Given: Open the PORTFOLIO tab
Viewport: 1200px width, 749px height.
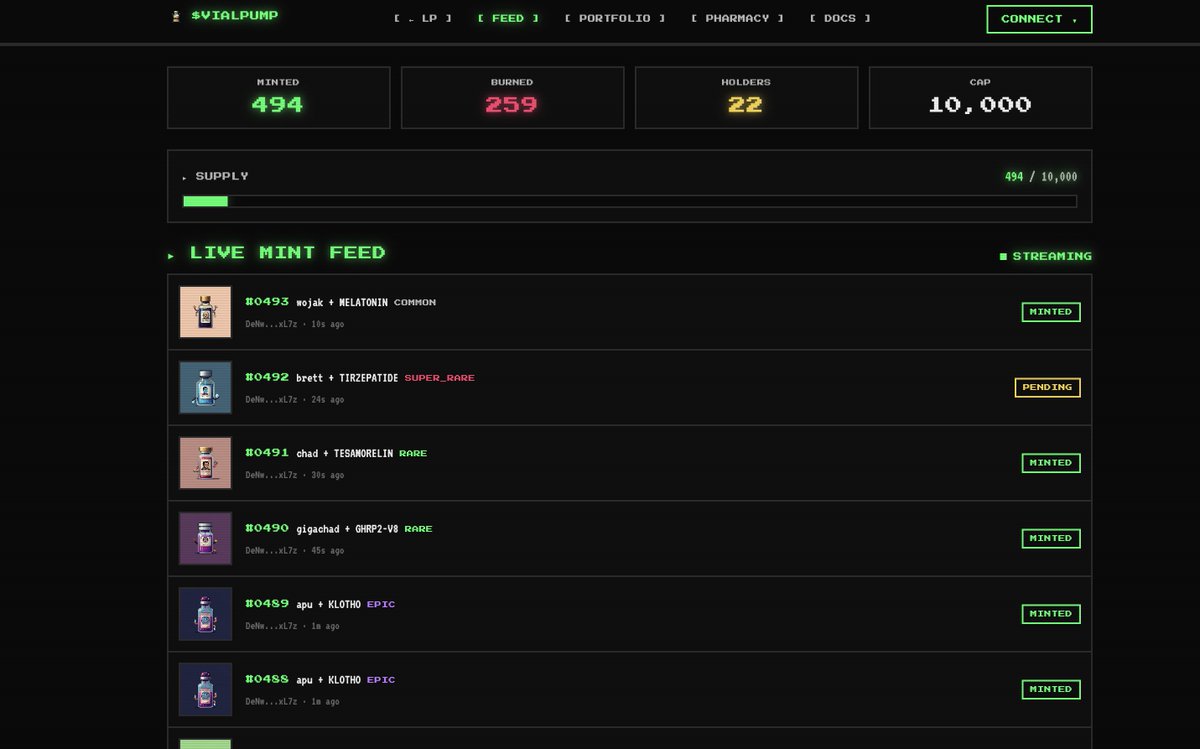Looking at the screenshot, I should [x=615, y=18].
